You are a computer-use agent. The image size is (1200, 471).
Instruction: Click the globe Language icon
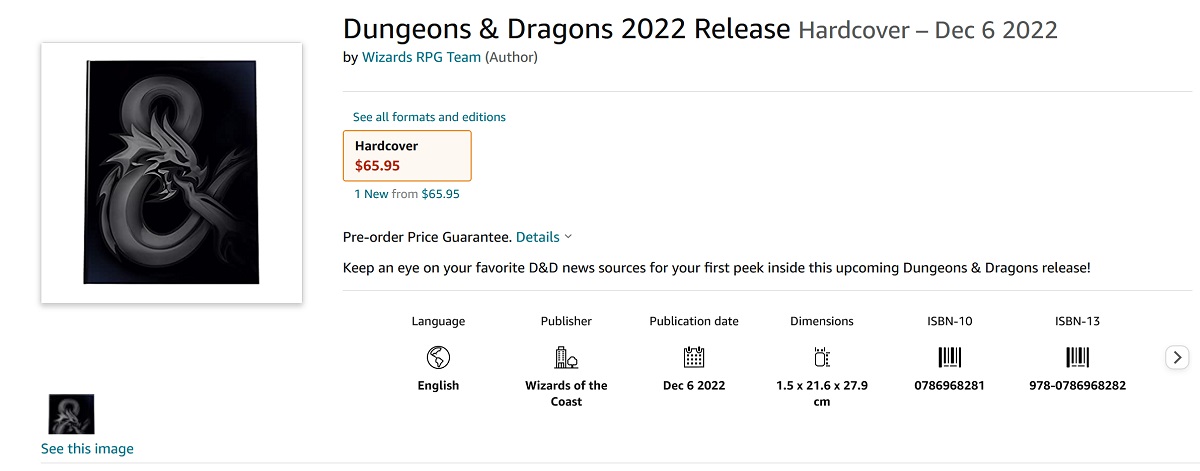pyautogui.click(x=438, y=357)
